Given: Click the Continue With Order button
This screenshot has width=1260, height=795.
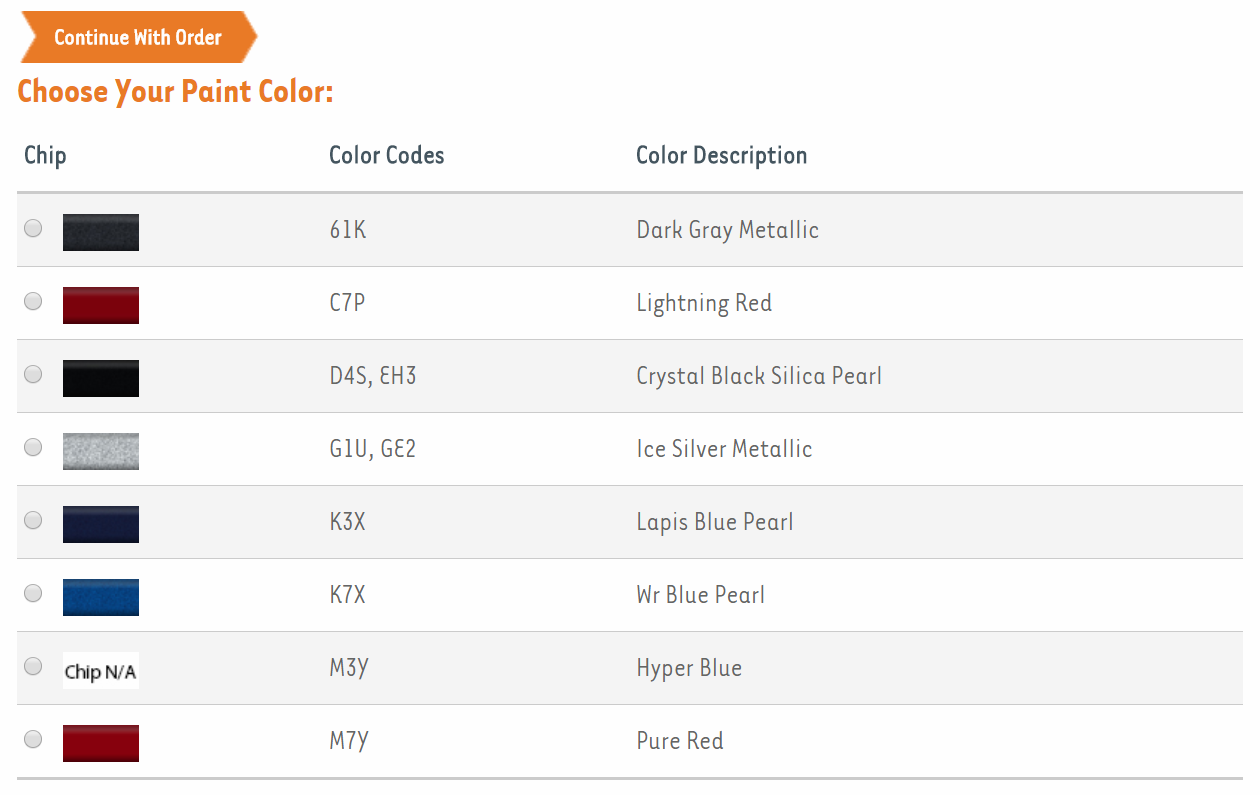Looking at the screenshot, I should click(138, 38).
